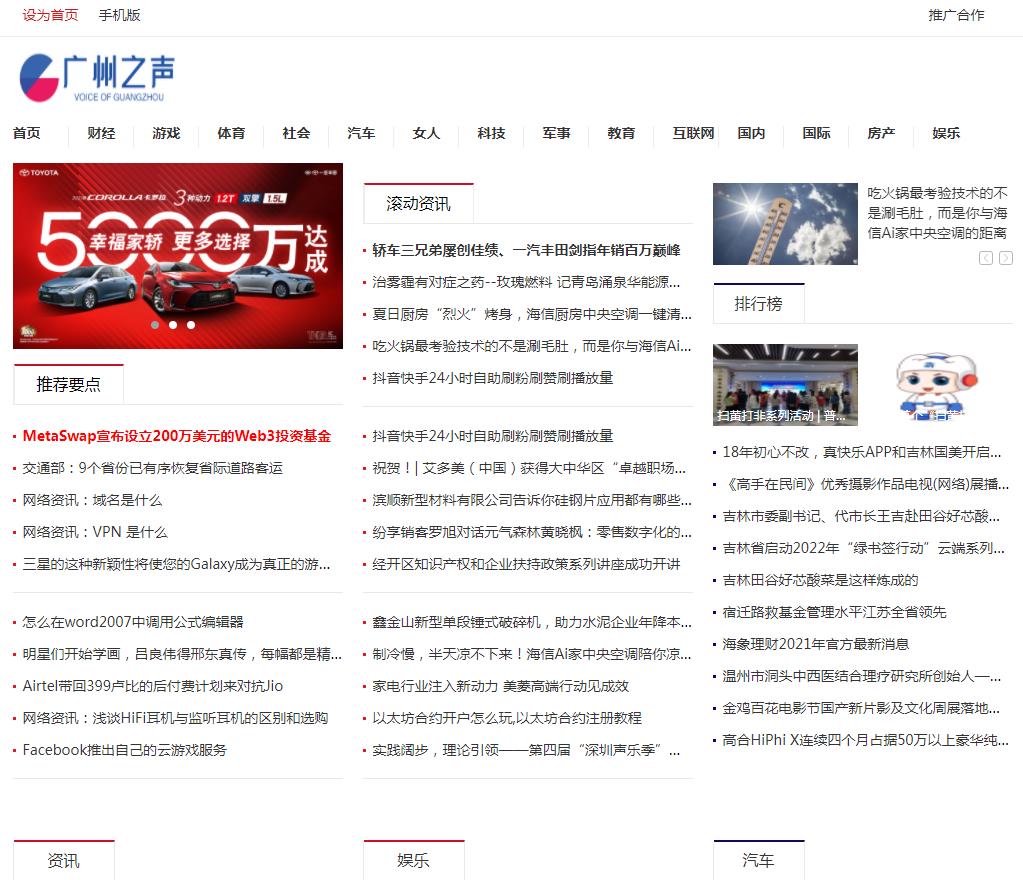Select the third carousel dot on Toyota banner
1023x880 pixels.
tap(191, 325)
